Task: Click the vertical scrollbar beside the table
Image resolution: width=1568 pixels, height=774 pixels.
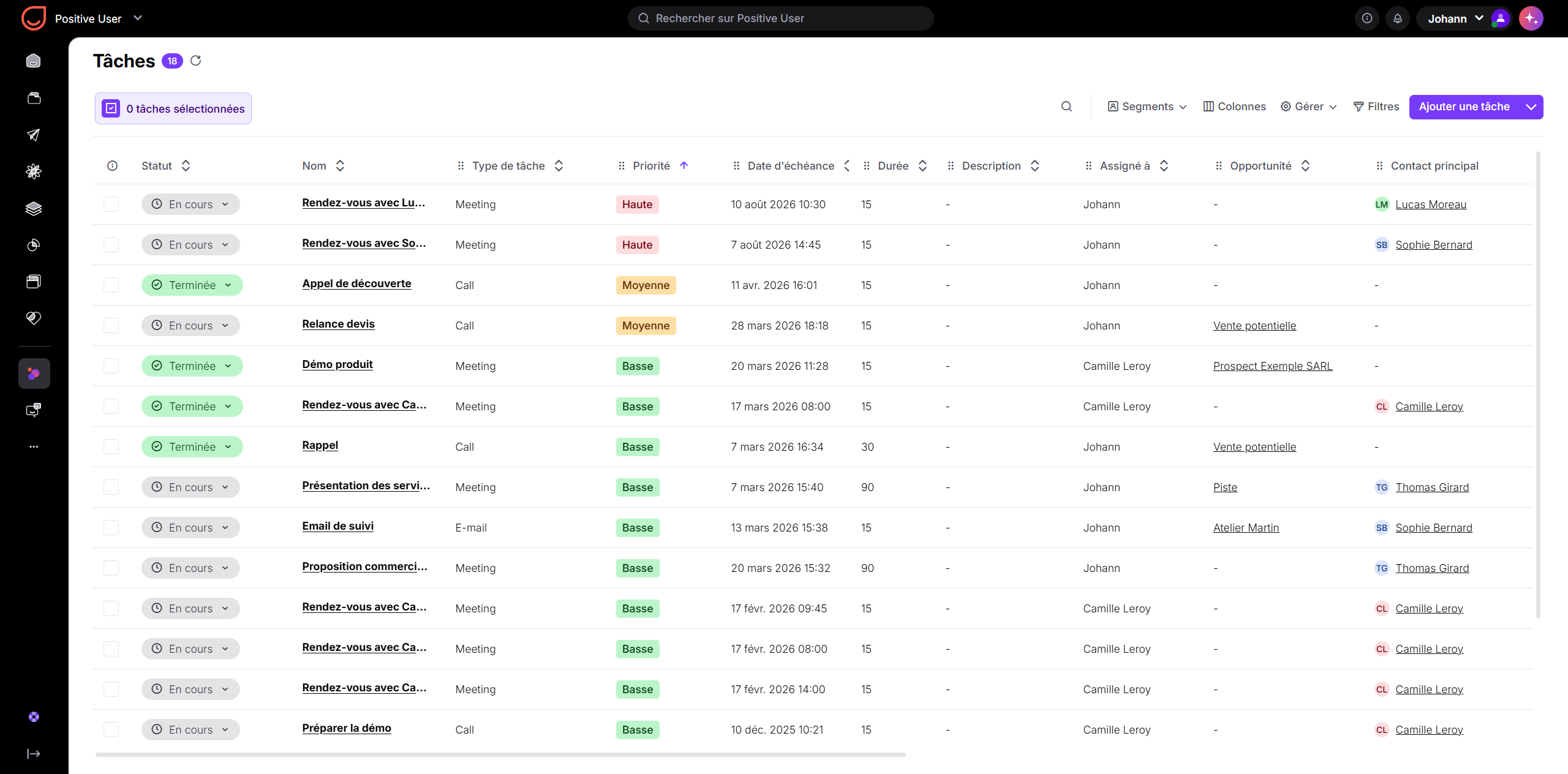Action: click(1539, 386)
